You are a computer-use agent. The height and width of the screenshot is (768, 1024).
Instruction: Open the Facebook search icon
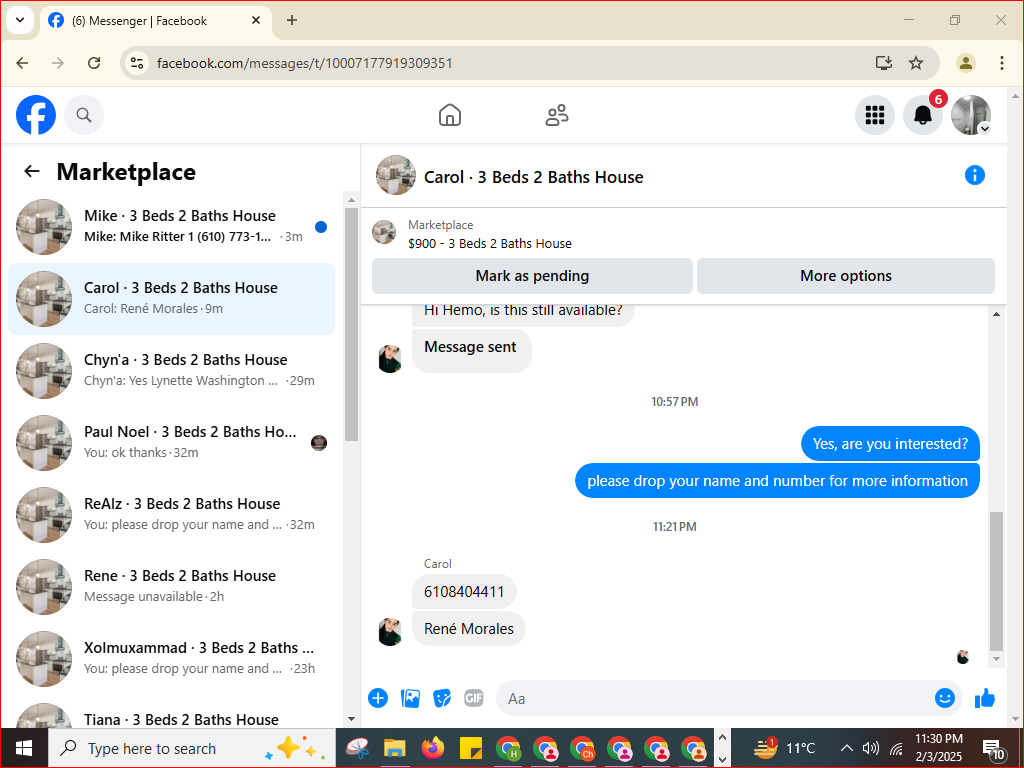(x=84, y=116)
